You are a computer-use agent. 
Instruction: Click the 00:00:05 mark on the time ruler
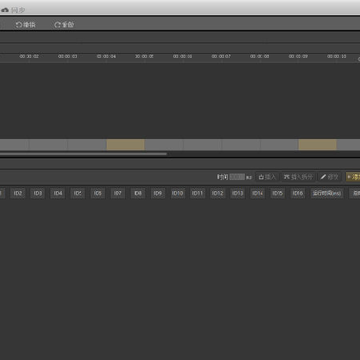(144, 57)
